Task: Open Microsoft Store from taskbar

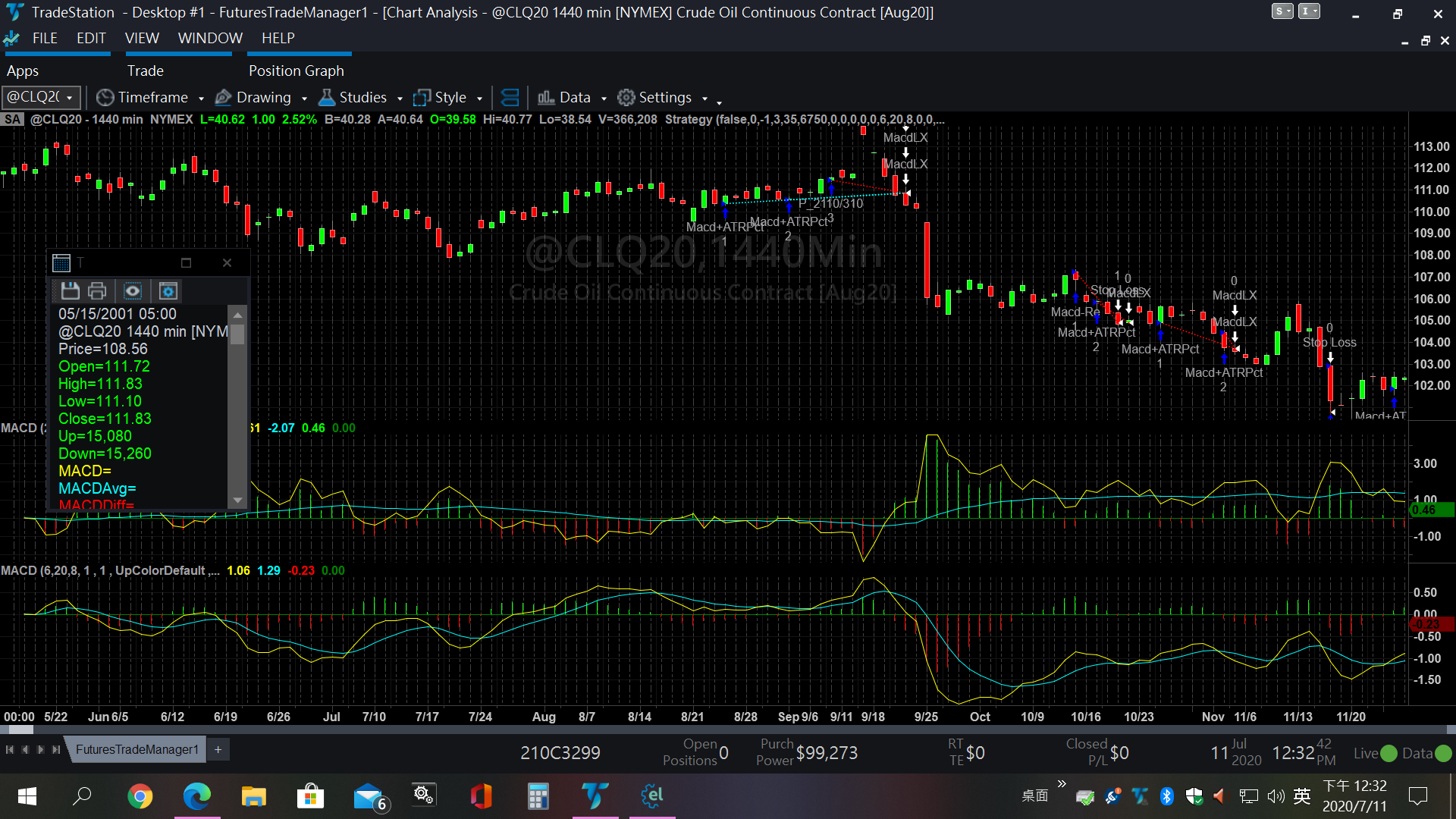Action: point(311,796)
